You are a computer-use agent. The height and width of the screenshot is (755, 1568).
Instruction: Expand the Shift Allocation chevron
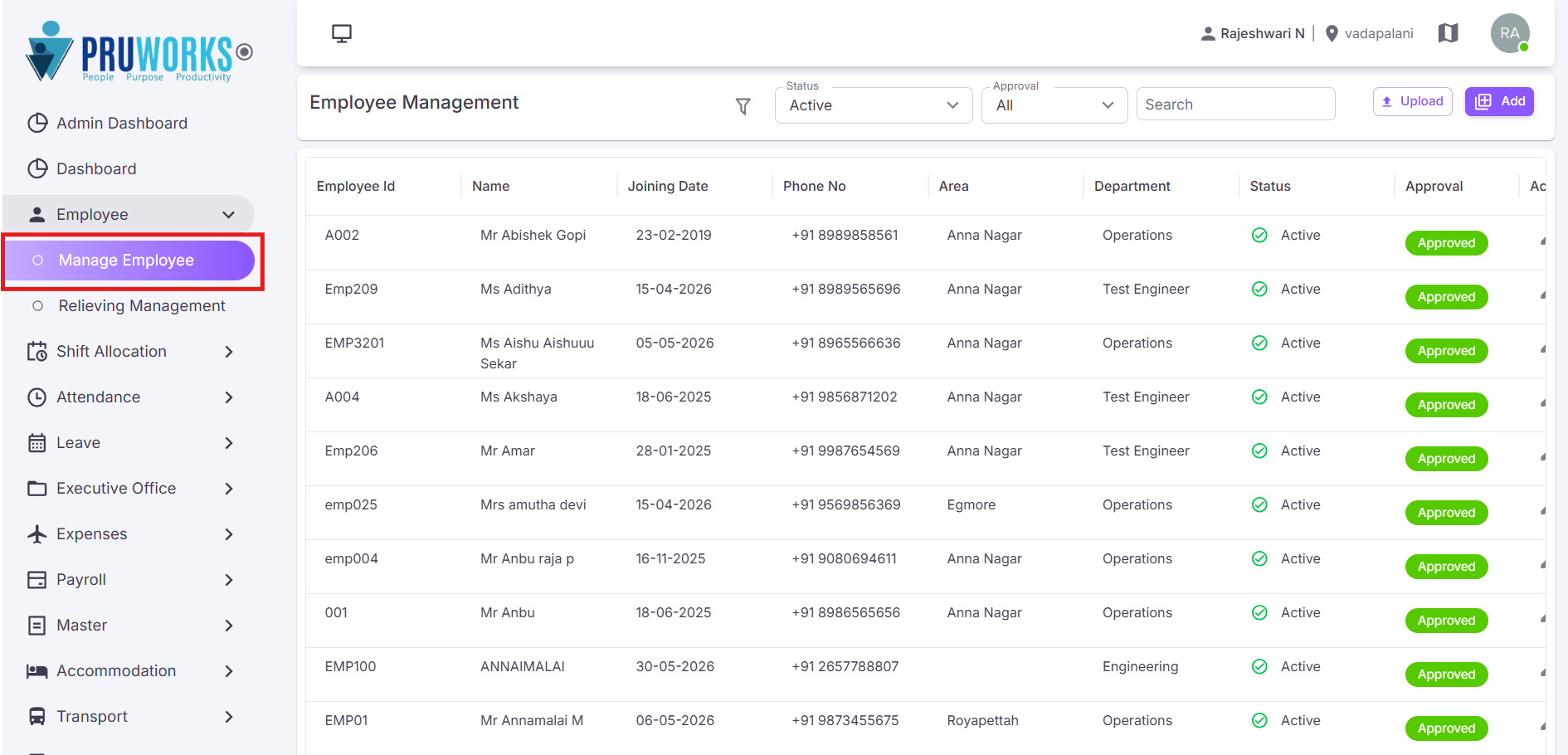click(229, 352)
